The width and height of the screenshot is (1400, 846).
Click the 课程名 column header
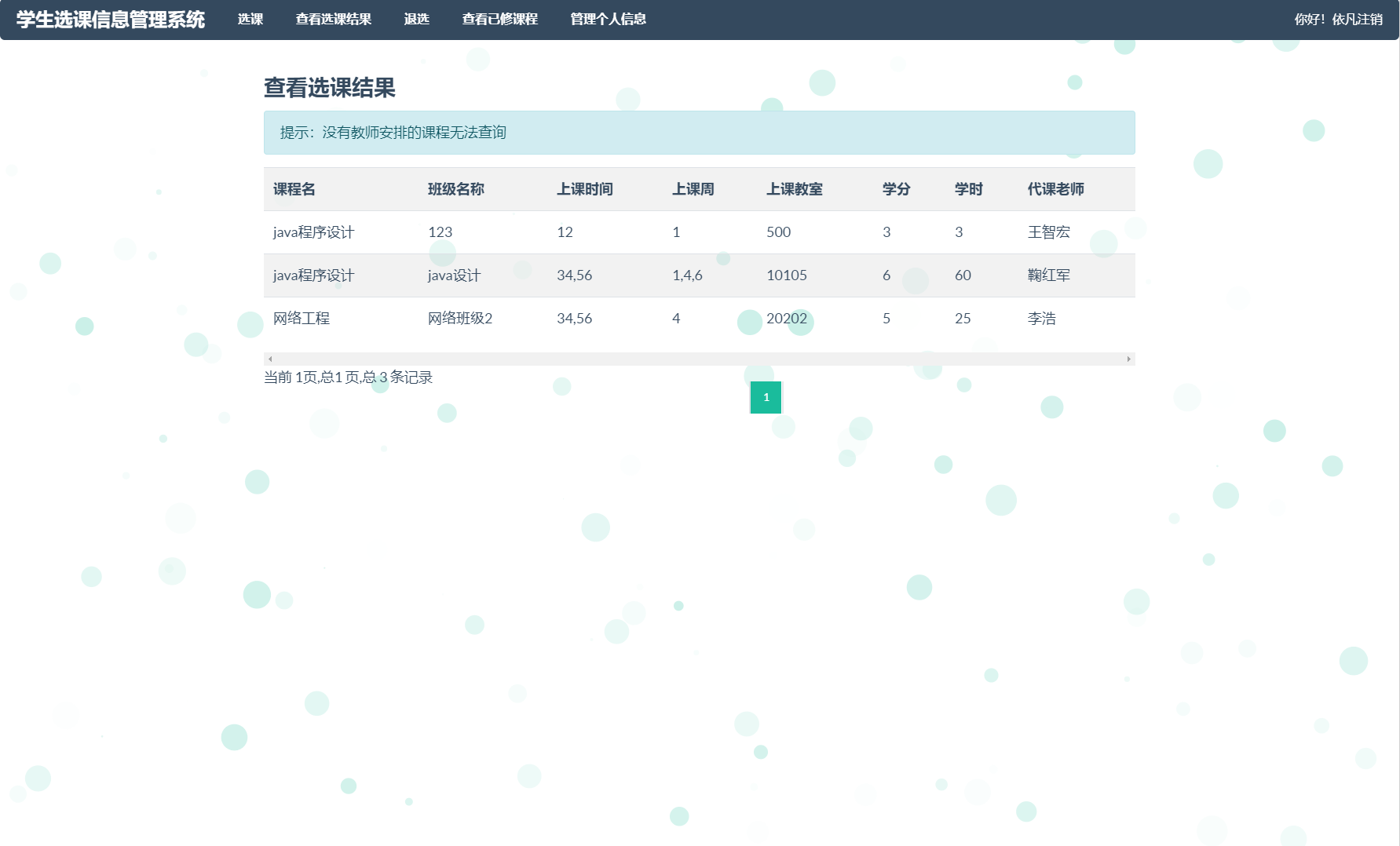[292, 189]
